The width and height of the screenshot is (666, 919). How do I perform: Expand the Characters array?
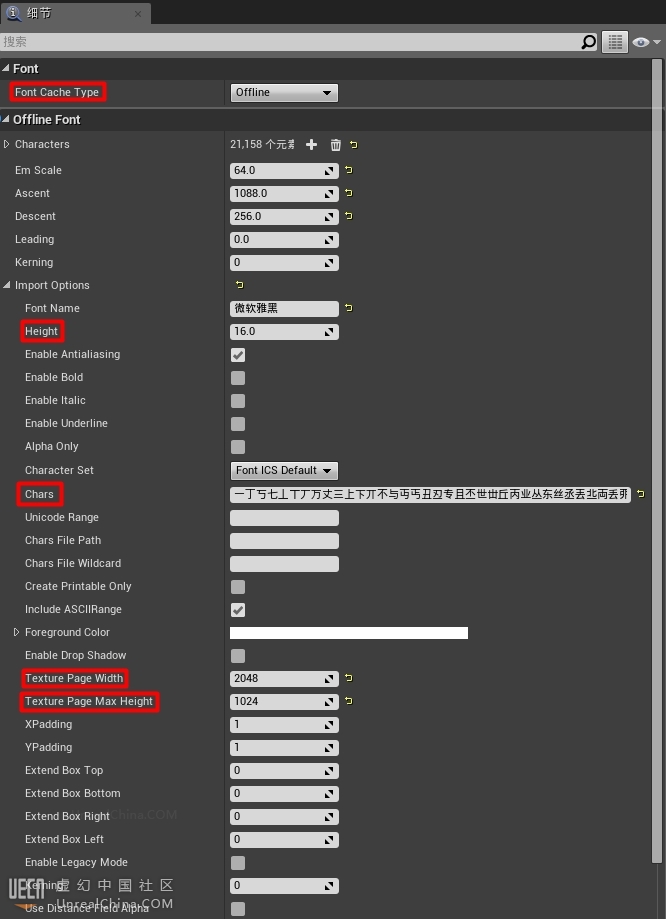(6, 144)
